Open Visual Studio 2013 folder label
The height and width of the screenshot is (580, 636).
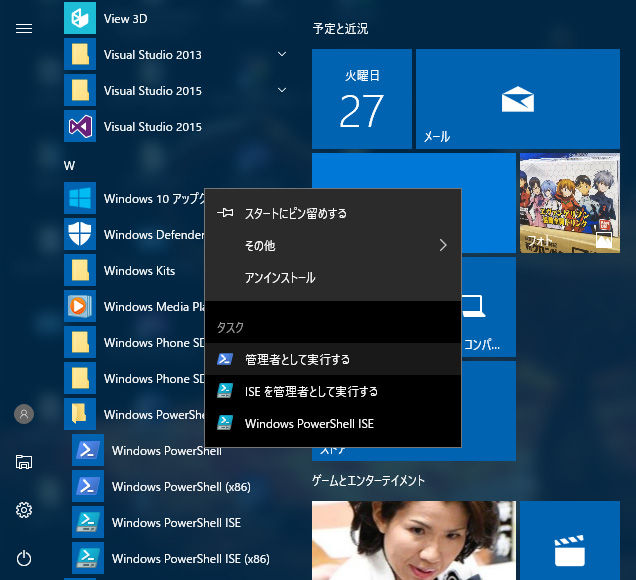153,55
